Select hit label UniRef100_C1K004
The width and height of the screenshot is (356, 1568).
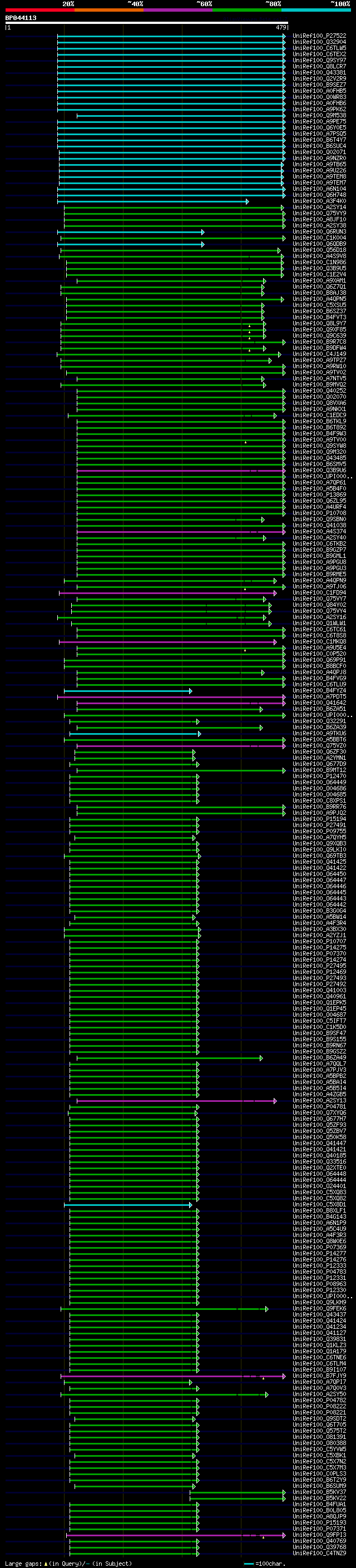point(319,238)
